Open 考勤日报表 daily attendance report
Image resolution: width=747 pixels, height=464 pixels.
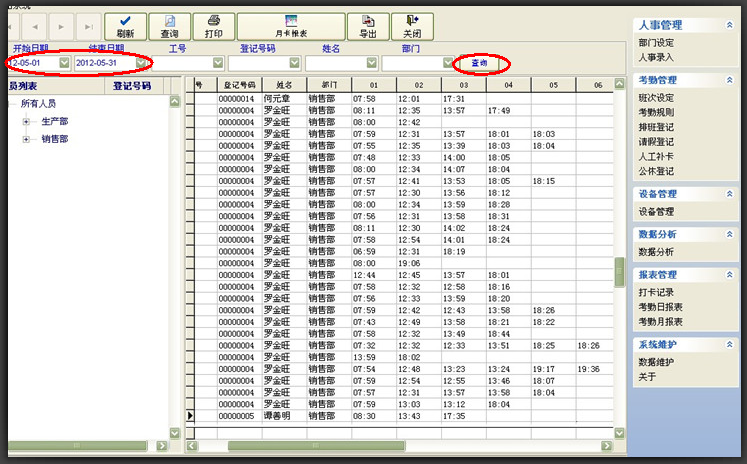[660, 307]
